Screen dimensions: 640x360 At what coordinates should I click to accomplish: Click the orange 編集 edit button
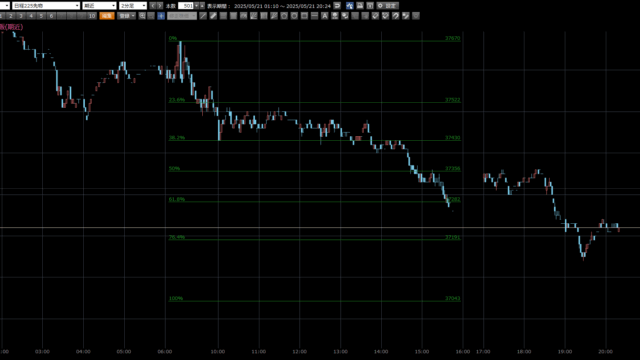click(107, 16)
